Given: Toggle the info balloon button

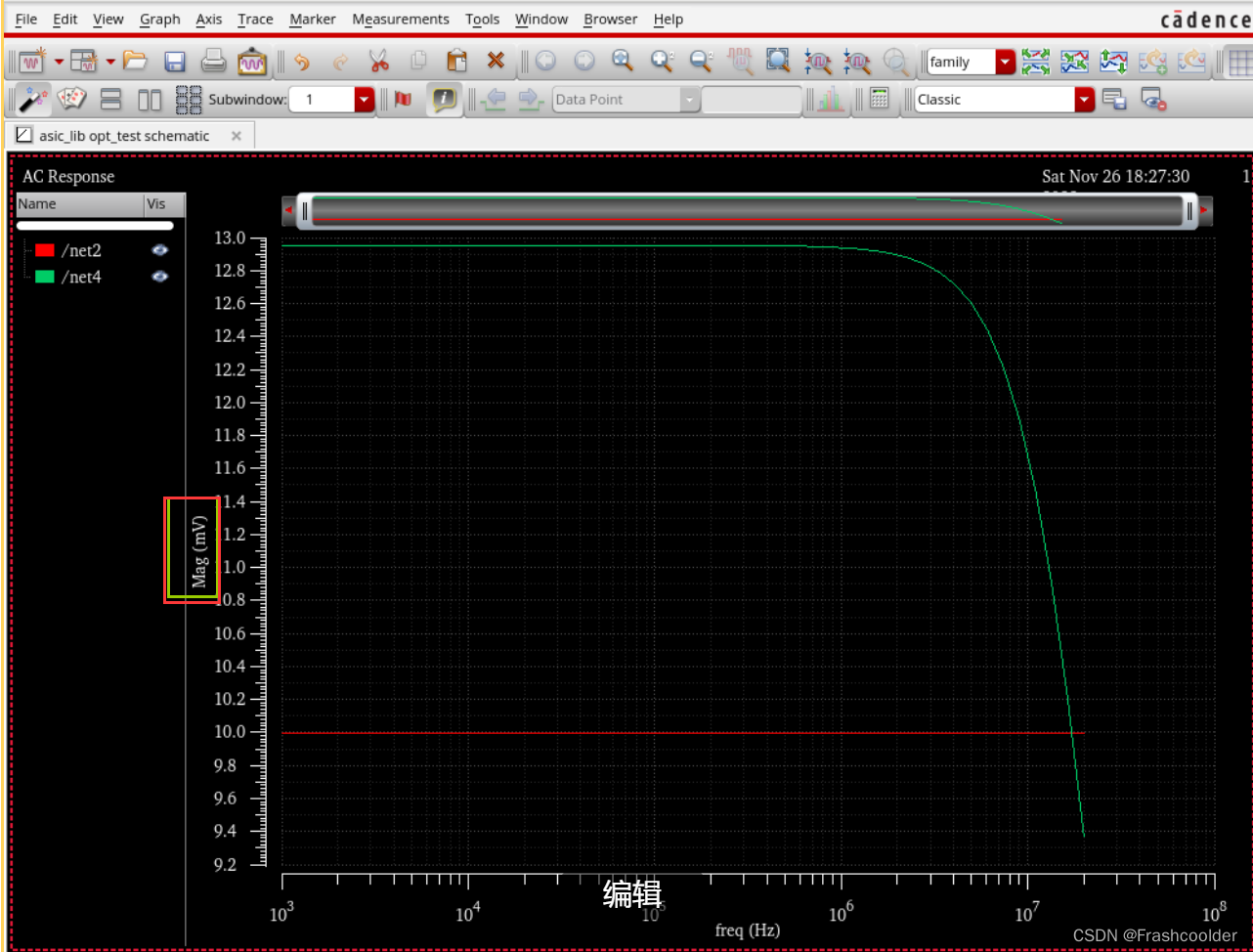Looking at the screenshot, I should click(x=445, y=100).
